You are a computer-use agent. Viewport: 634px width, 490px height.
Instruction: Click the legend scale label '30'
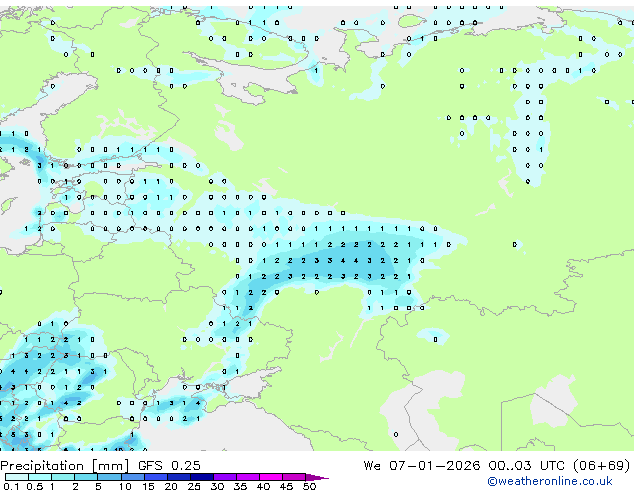(217, 486)
